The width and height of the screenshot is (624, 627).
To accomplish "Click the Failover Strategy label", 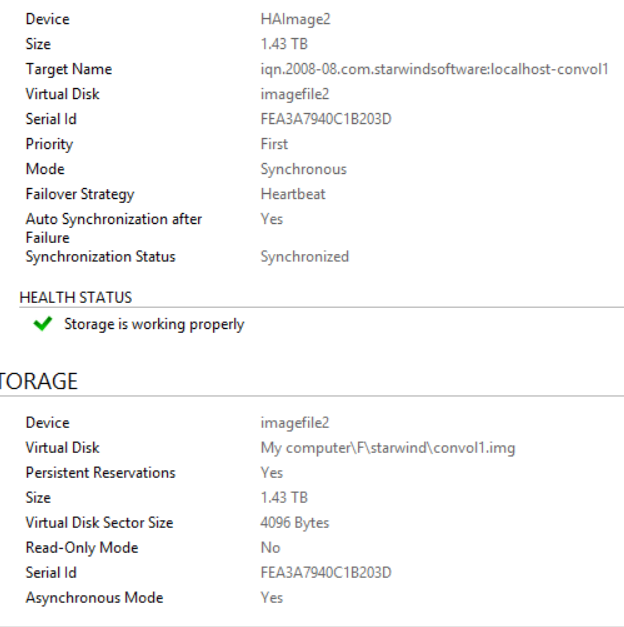I will (80, 195).
